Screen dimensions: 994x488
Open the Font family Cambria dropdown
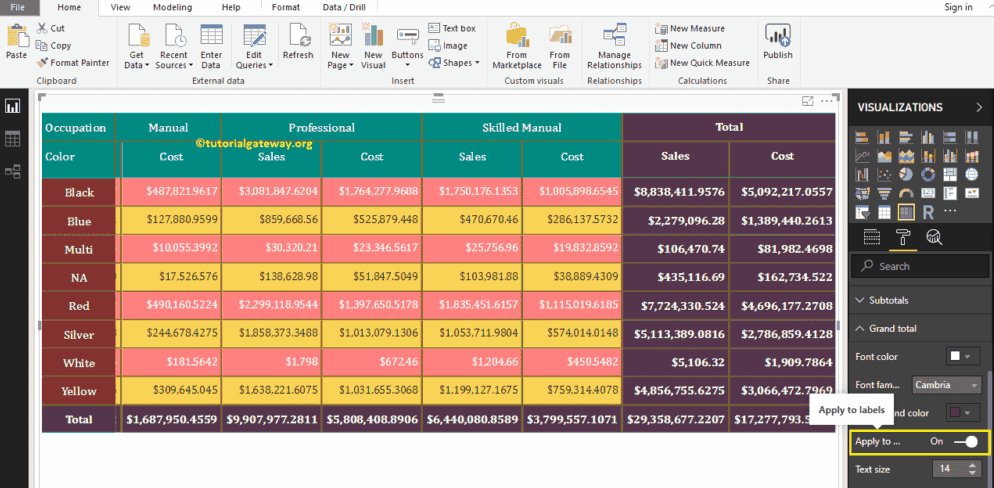(946, 385)
